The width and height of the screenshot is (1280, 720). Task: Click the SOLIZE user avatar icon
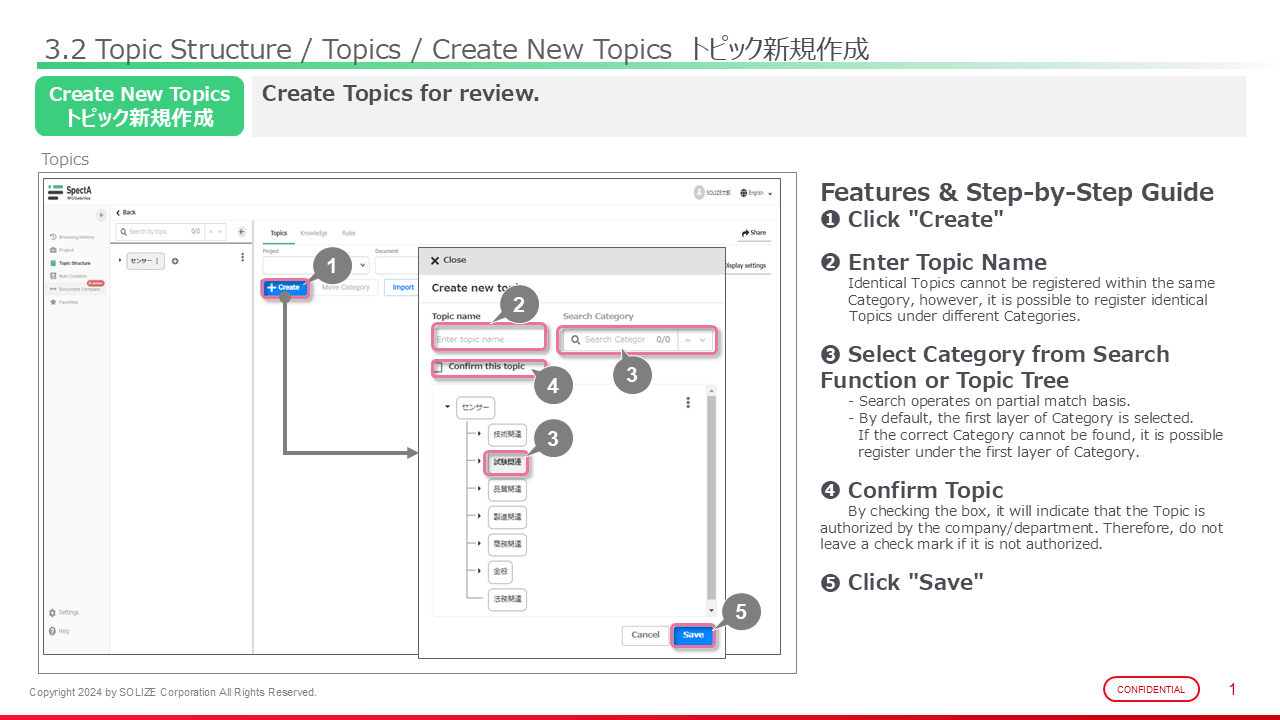point(698,192)
